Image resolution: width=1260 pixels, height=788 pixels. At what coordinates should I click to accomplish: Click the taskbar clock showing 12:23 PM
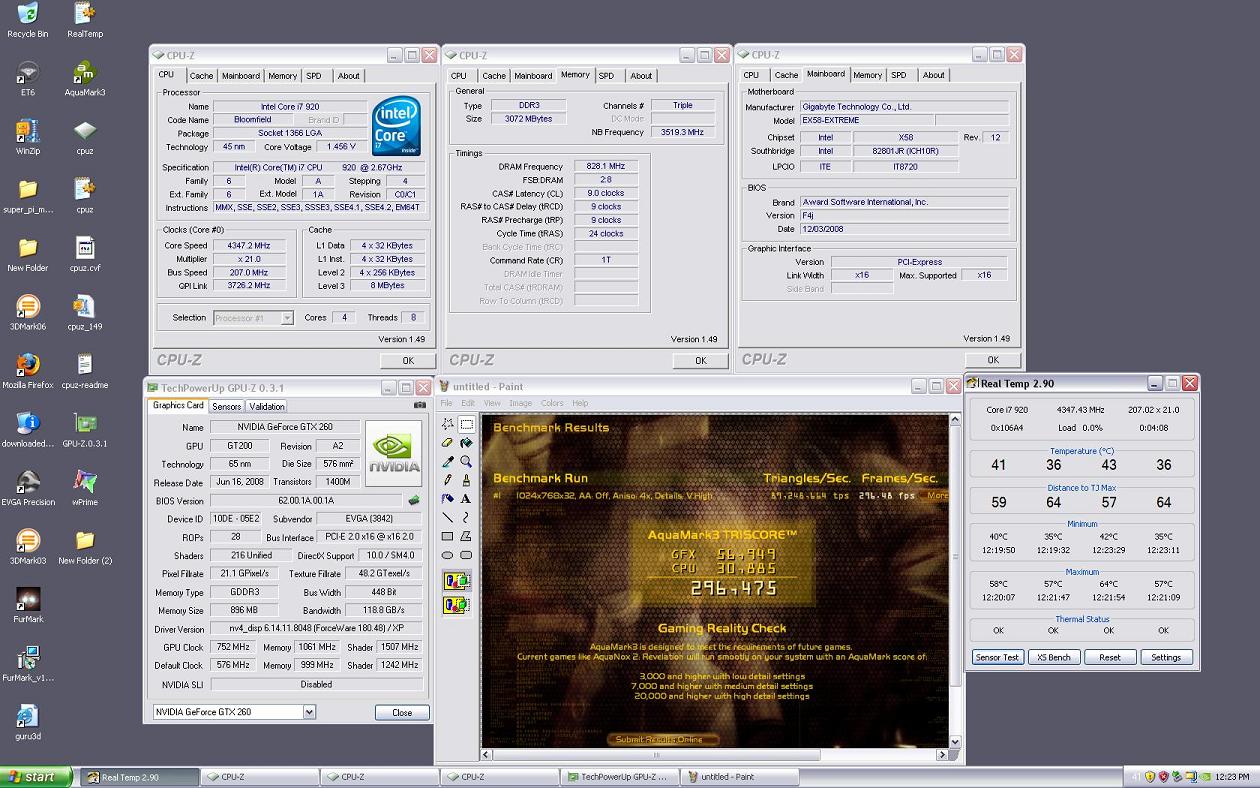pyautogui.click(x=1232, y=777)
